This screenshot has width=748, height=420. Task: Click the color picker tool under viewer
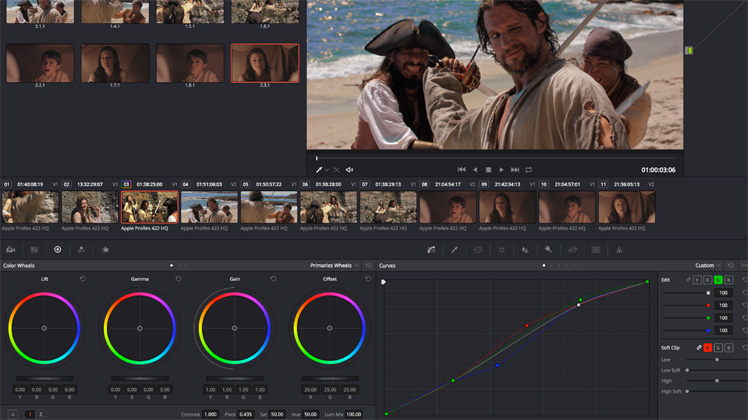[320, 170]
